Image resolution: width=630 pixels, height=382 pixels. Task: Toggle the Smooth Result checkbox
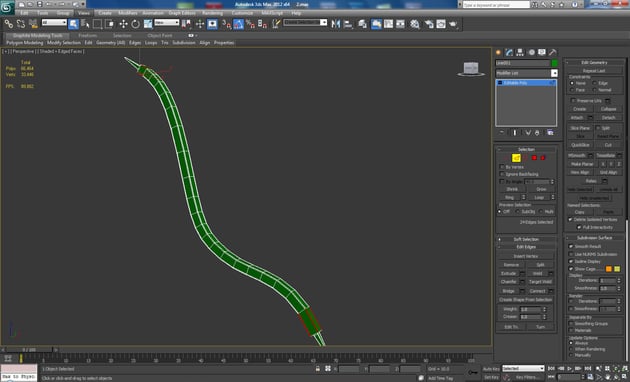(x=571, y=246)
